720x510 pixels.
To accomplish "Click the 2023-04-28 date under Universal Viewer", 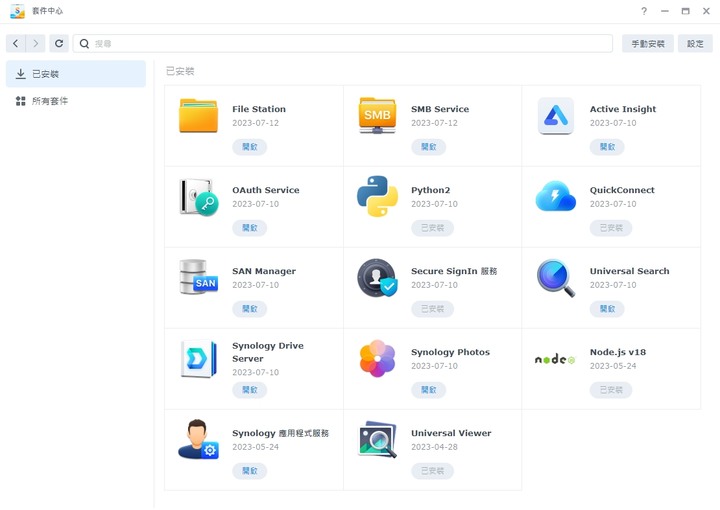I will pos(434,447).
